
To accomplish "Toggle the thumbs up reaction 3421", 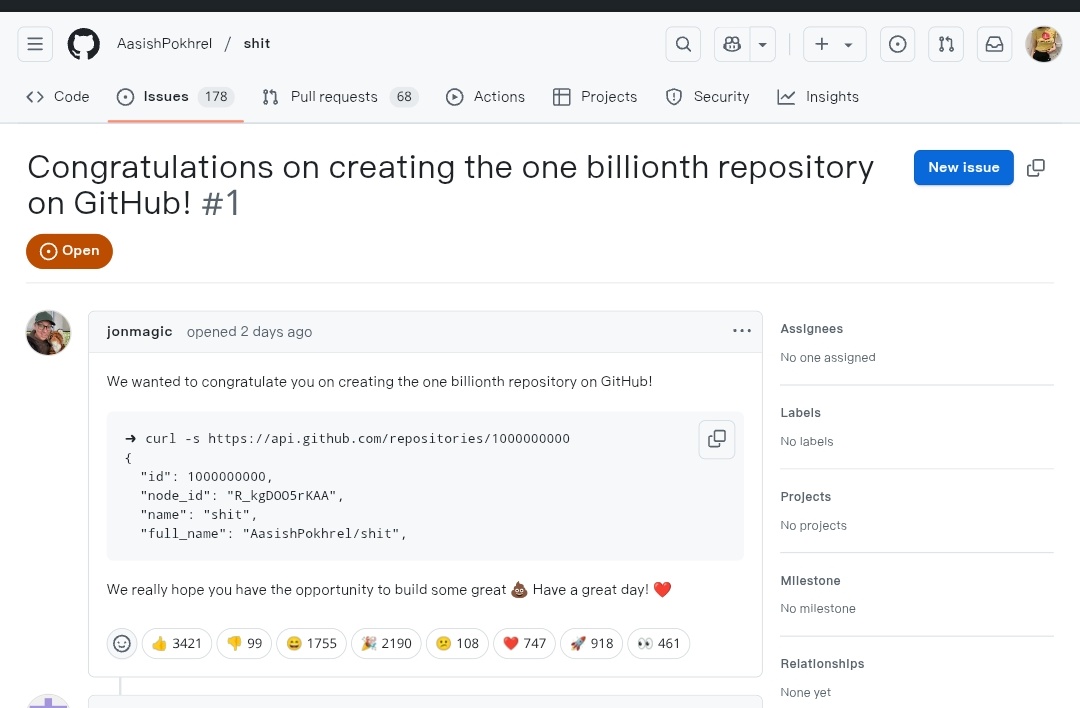I will coord(177,643).
